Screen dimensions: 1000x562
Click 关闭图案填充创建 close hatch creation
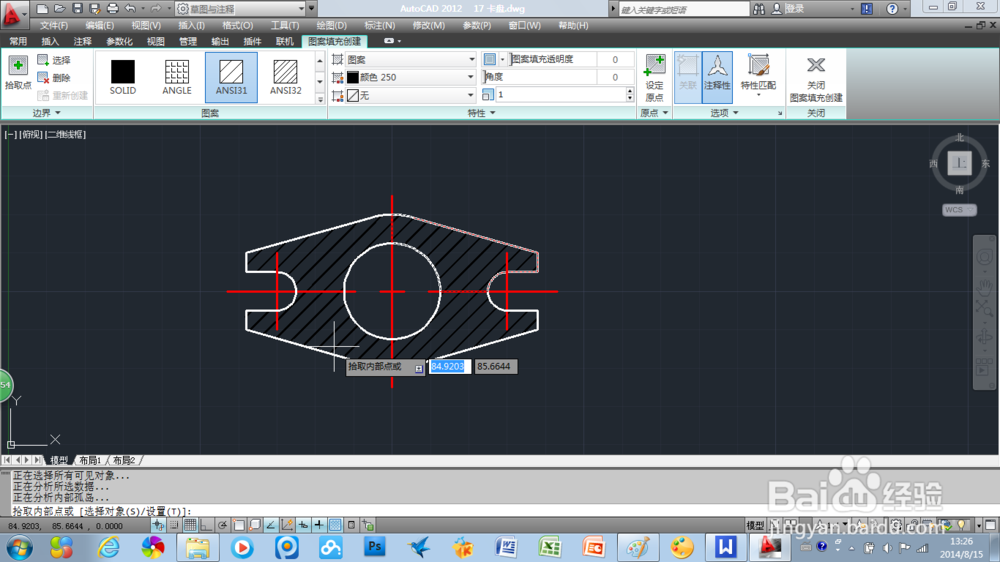(x=816, y=77)
